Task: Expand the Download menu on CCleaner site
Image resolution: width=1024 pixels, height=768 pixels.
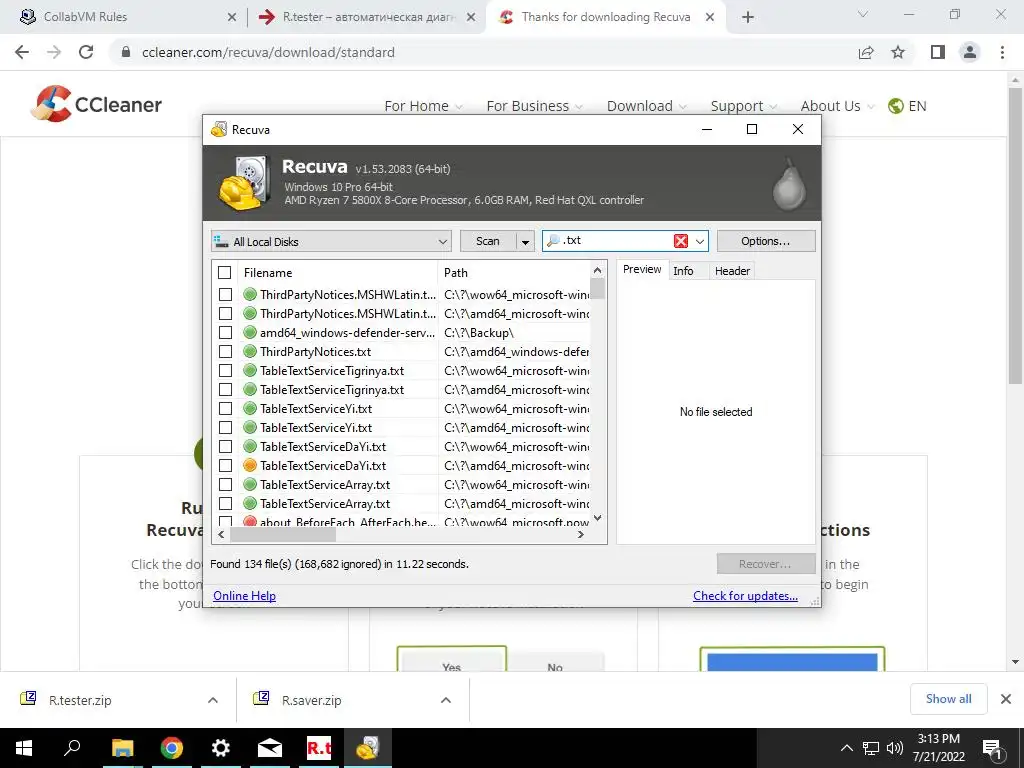Action: click(x=647, y=106)
